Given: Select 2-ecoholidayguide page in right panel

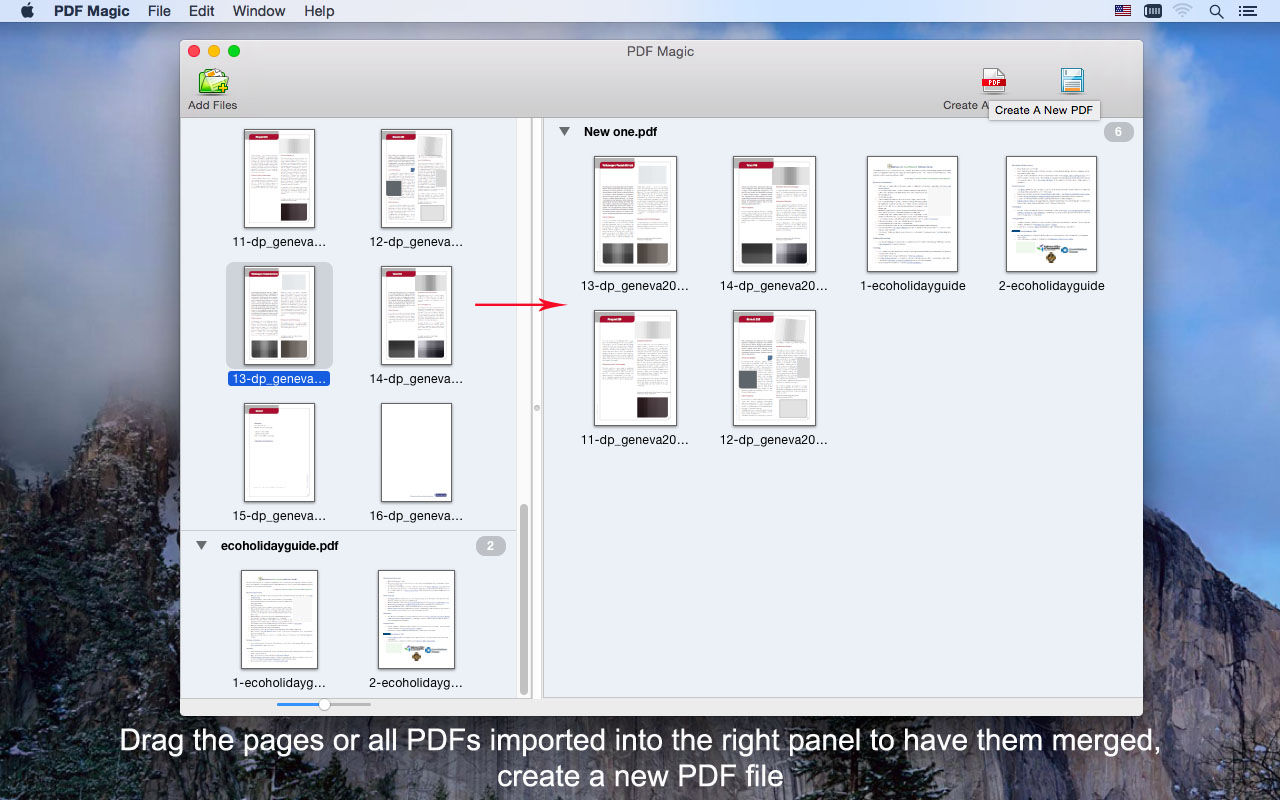Looking at the screenshot, I should click(1051, 214).
